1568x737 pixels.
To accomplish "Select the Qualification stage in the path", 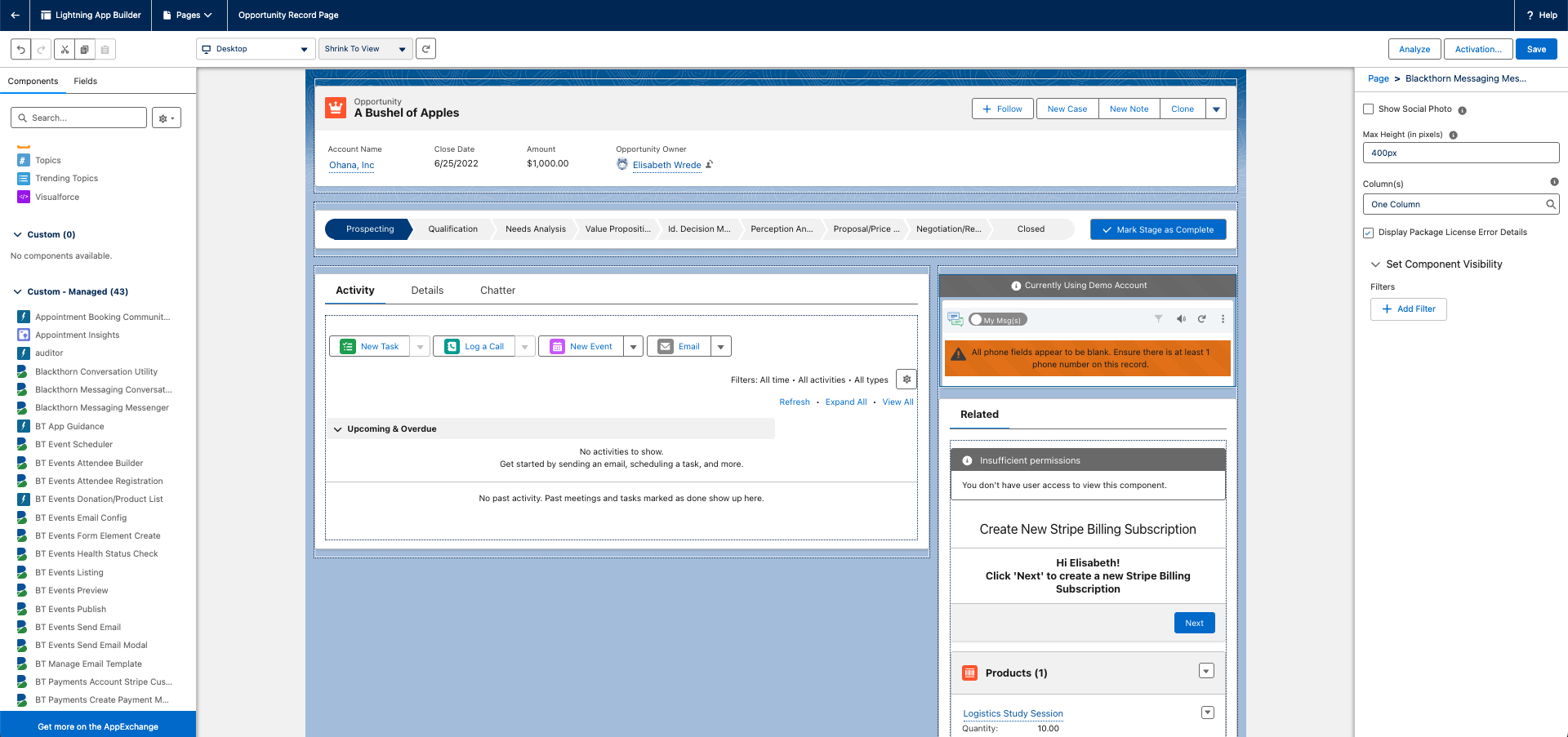I will coord(453,229).
